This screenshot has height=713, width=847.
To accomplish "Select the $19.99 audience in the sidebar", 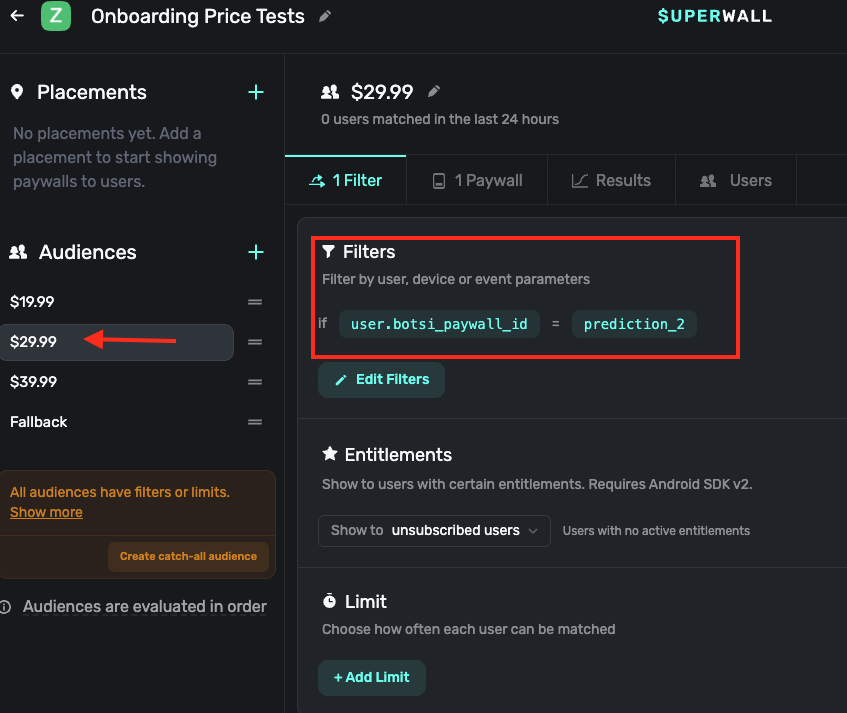I will (x=35, y=301).
